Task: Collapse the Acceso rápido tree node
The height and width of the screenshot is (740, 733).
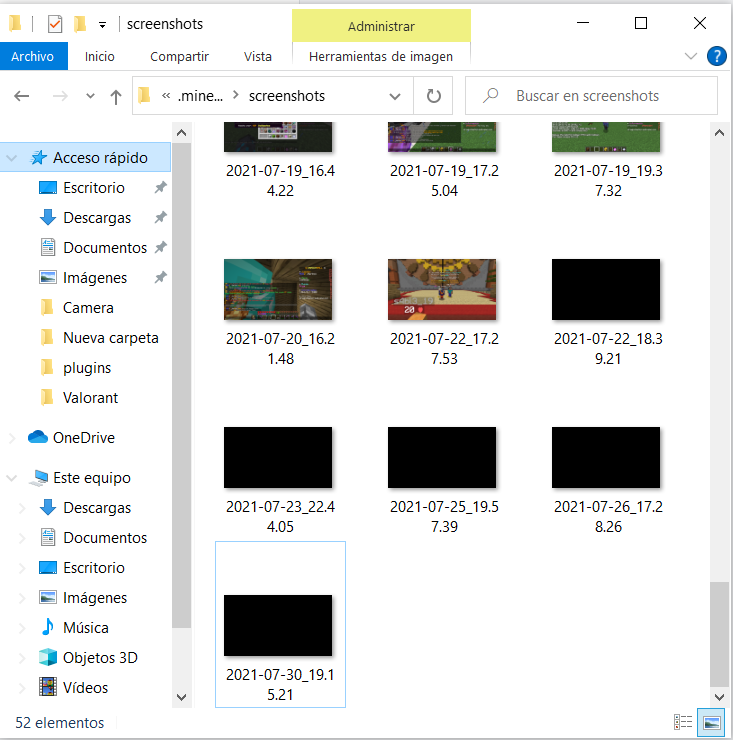Action: point(12,158)
